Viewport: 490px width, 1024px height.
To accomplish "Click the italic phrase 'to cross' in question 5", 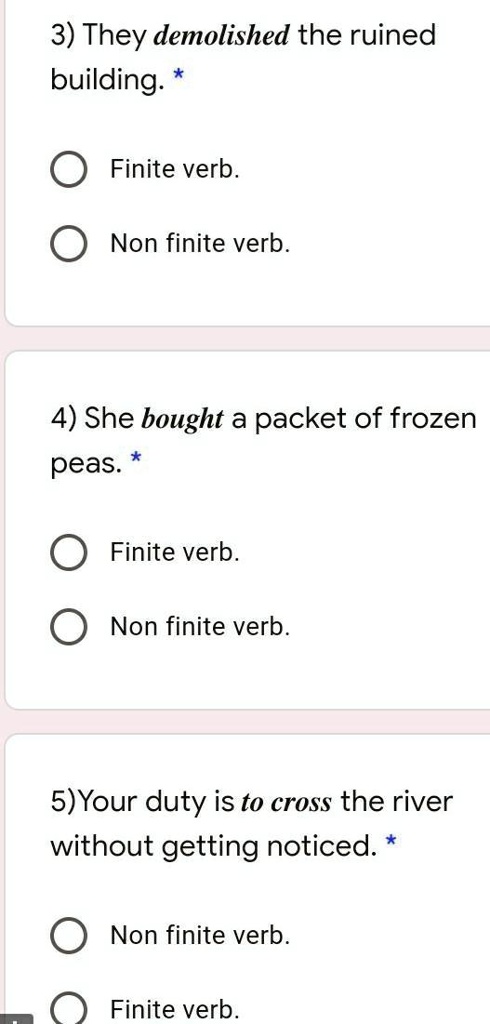I will (x=286, y=802).
